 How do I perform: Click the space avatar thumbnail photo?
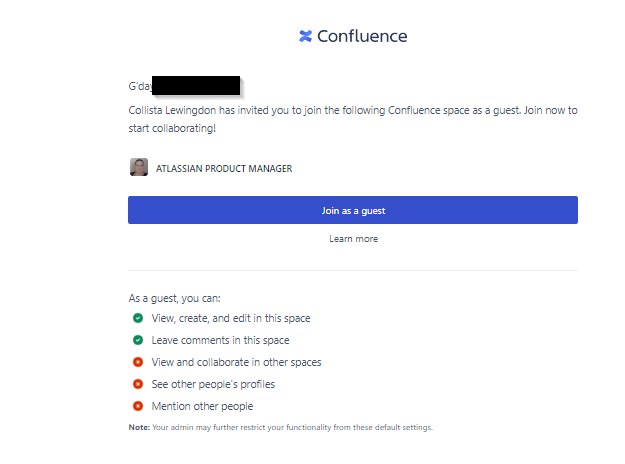click(x=139, y=167)
